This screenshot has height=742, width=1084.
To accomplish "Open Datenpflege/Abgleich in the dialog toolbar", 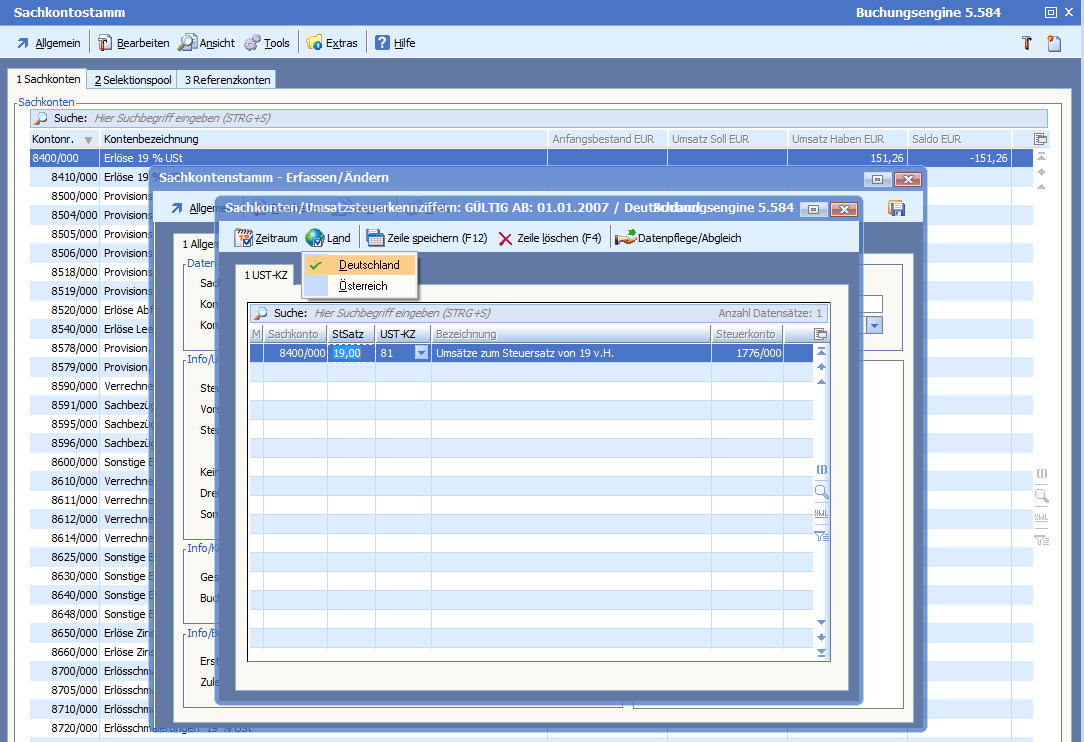I will (x=678, y=238).
